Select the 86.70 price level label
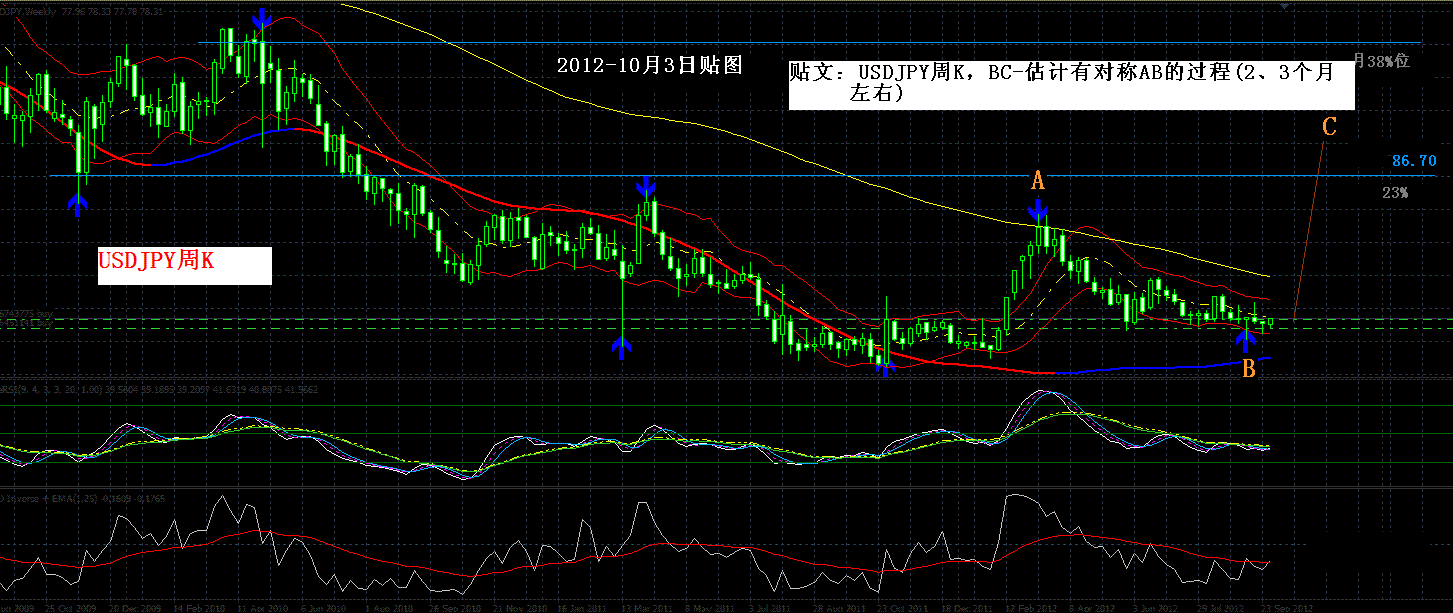The height and width of the screenshot is (613, 1453). tap(1414, 160)
